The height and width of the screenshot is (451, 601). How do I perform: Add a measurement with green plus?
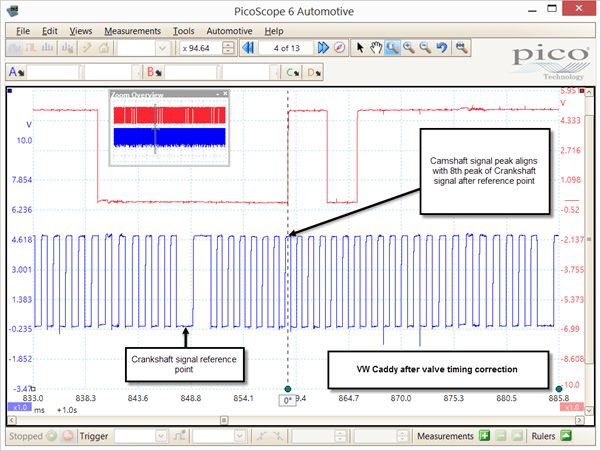point(484,436)
